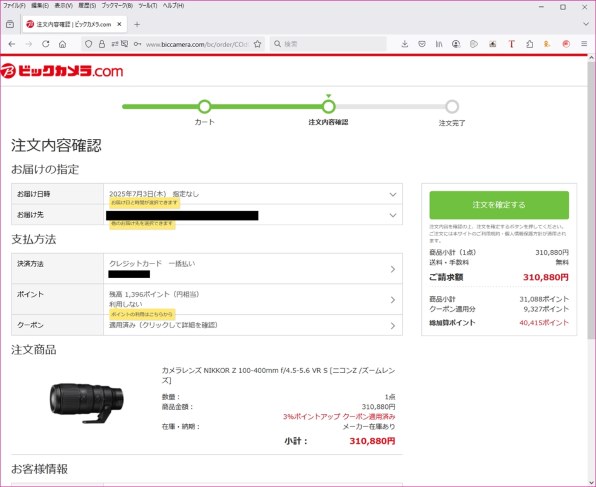Image resolution: width=596 pixels, height=487 pixels.
Task: Click the Pocket save icon
Action: coord(422,44)
